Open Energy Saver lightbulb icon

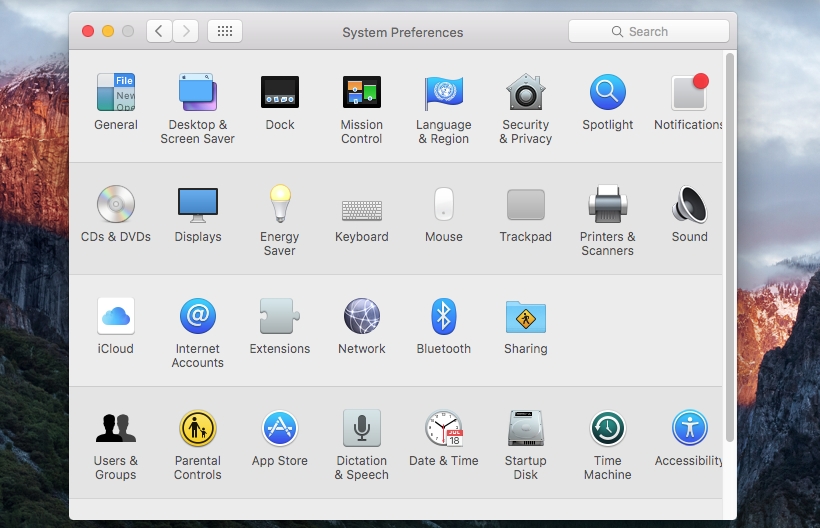[x=280, y=203]
